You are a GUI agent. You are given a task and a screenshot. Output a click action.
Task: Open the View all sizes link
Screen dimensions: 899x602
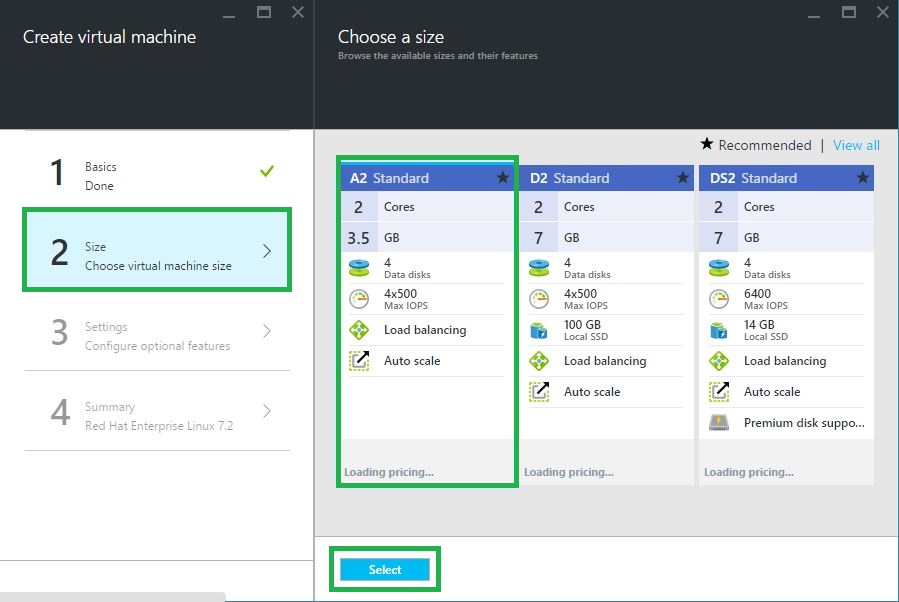856,145
